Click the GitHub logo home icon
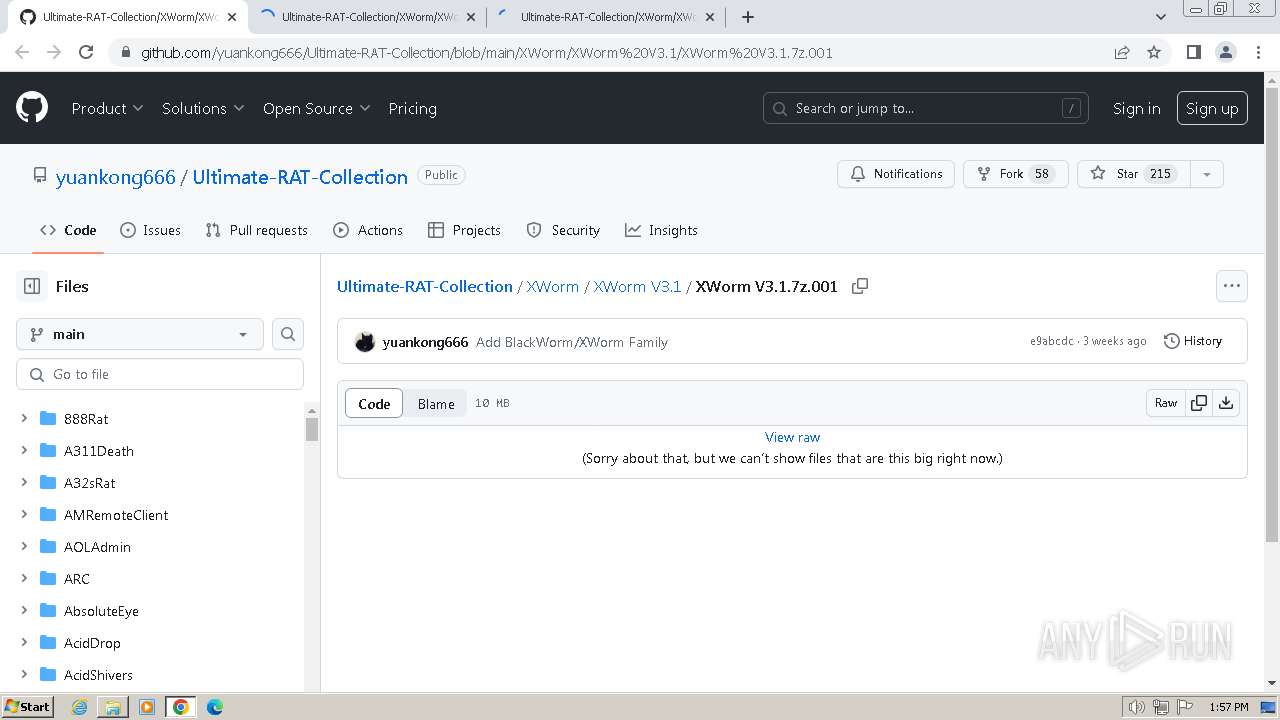Screen dimensions: 1280x720 coord(32,108)
